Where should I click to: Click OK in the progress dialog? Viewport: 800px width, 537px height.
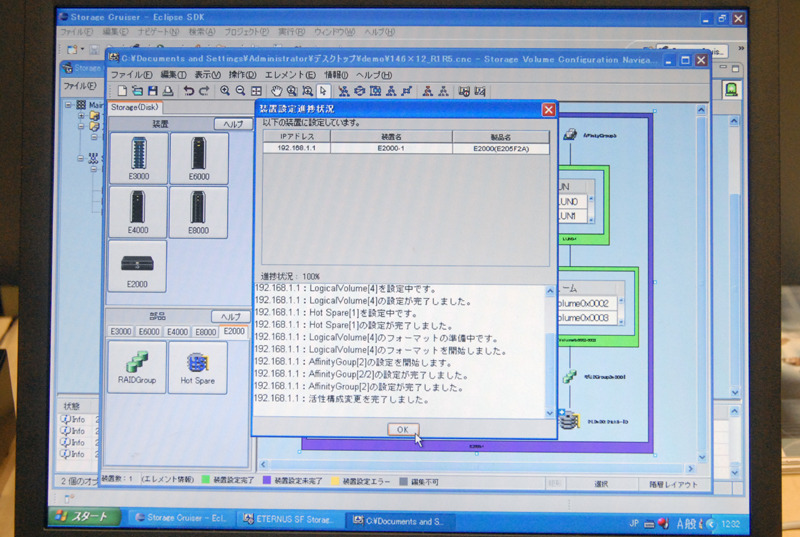(x=403, y=429)
